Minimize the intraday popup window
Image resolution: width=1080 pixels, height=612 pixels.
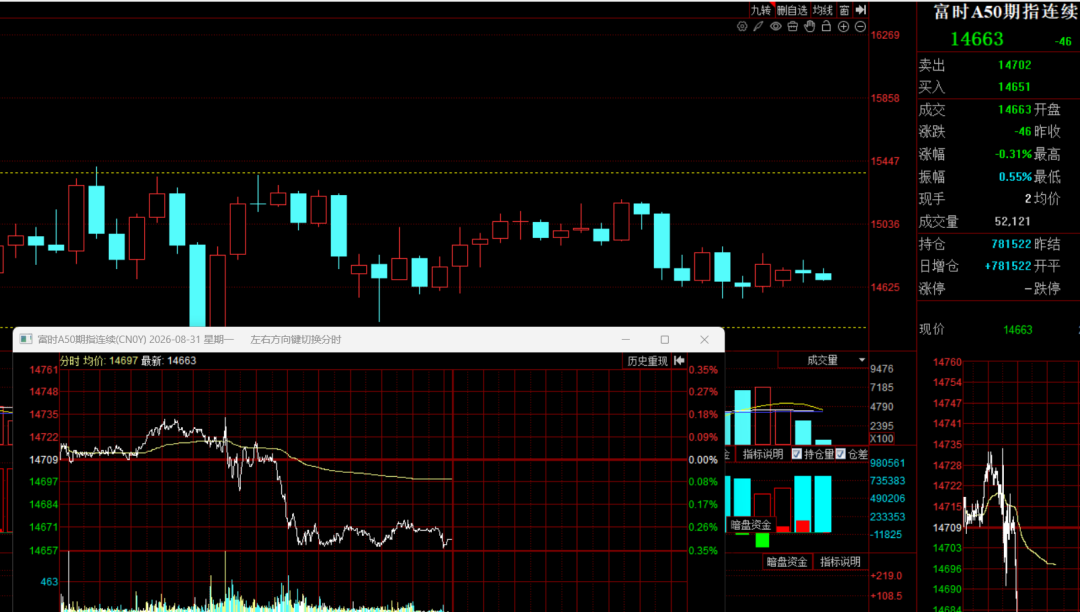tap(625, 339)
